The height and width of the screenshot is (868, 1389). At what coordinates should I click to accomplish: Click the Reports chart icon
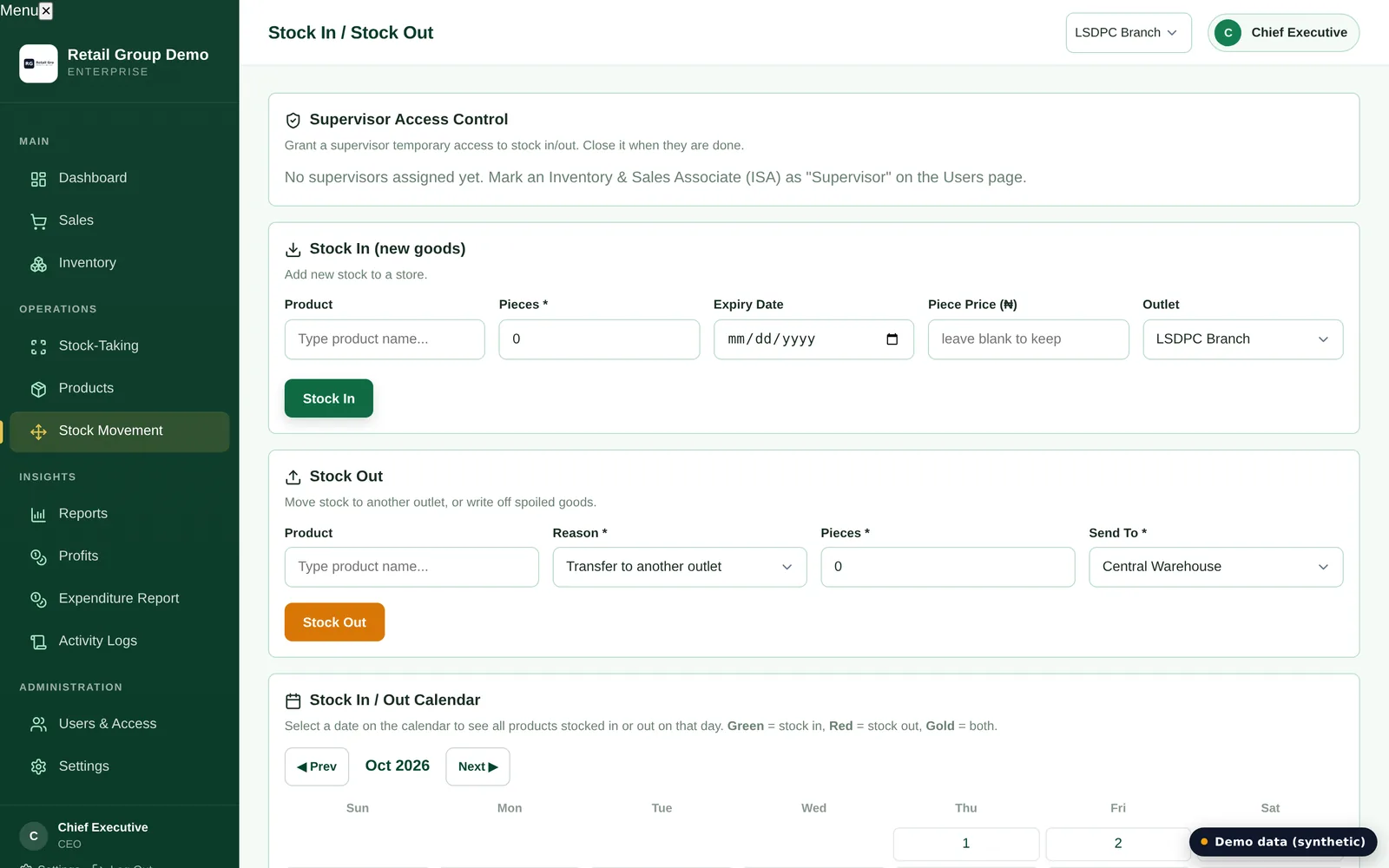point(38,515)
